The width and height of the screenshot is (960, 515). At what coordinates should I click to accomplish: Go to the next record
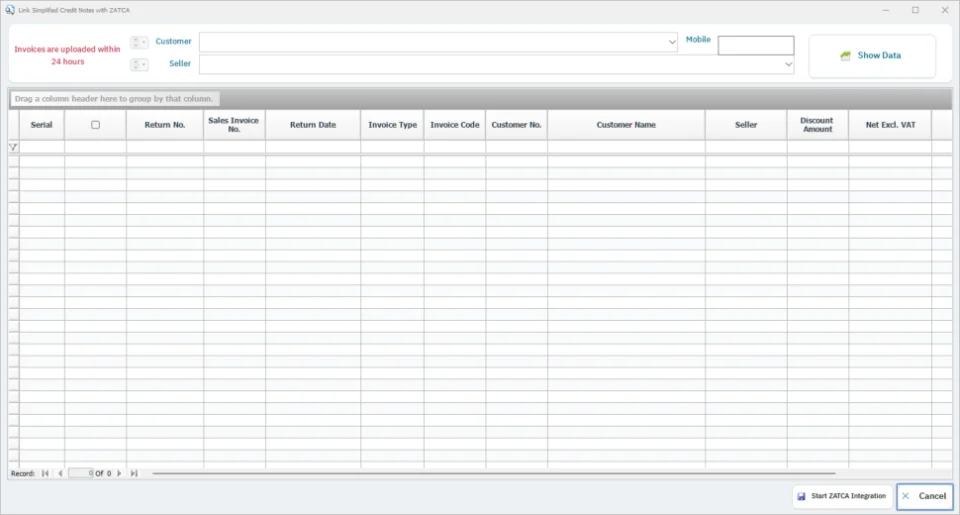click(x=119, y=473)
